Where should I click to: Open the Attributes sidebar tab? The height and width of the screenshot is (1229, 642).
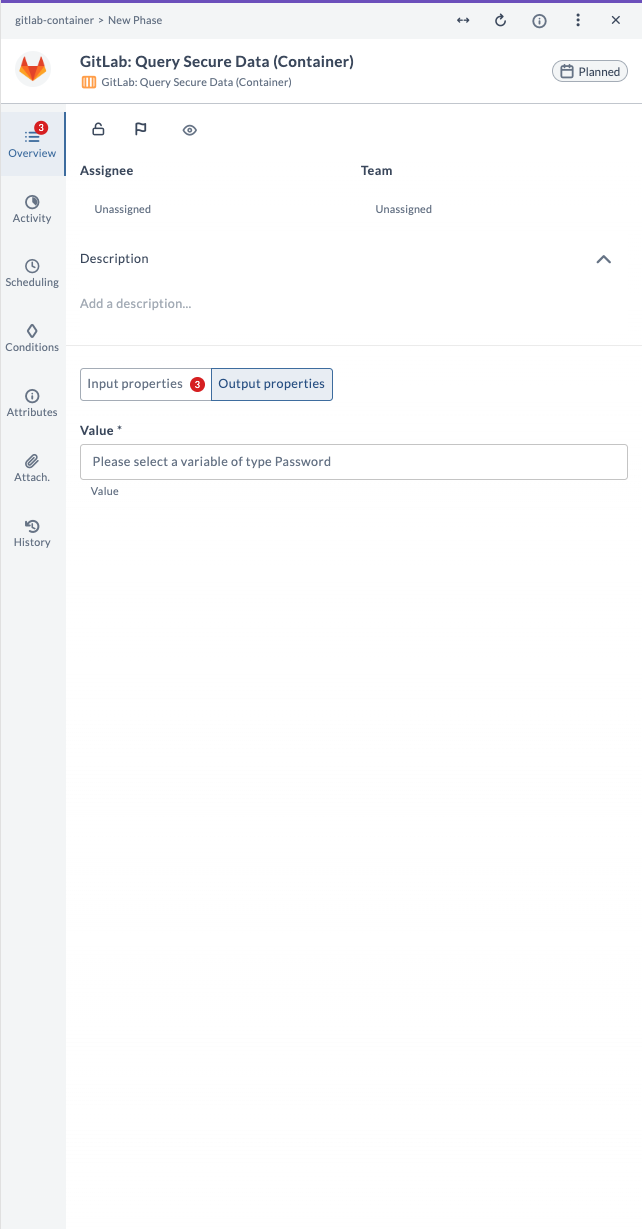pyautogui.click(x=32, y=403)
